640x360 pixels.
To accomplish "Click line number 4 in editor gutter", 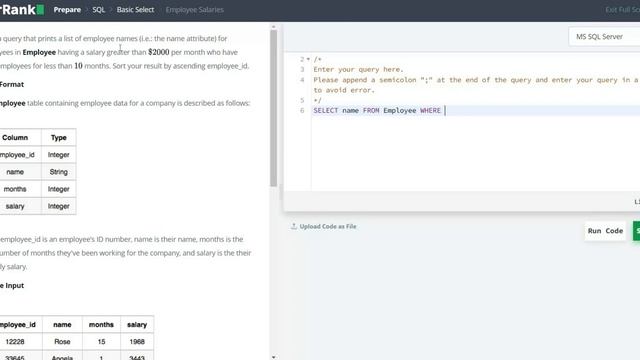I will [x=302, y=80].
